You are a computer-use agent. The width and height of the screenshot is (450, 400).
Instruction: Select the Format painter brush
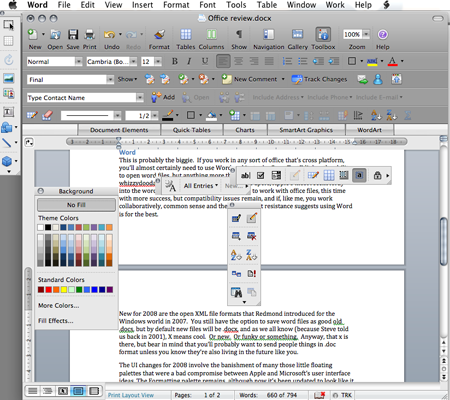click(159, 35)
